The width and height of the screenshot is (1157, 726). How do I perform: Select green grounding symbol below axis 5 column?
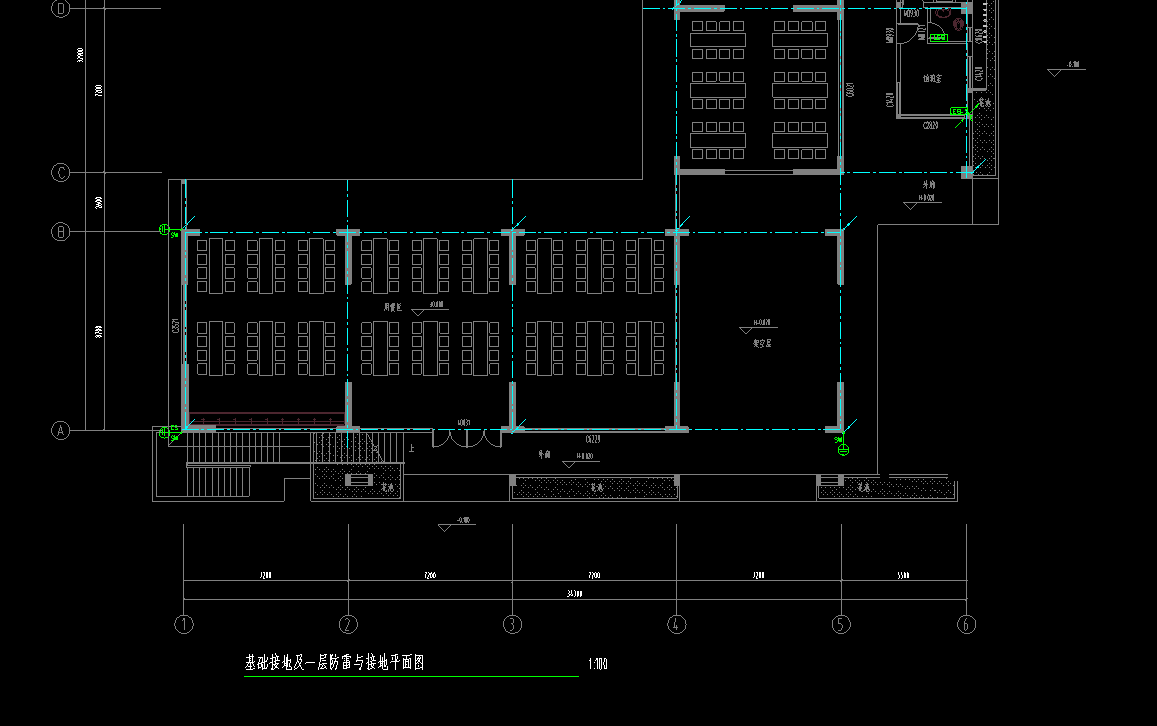tap(843, 449)
